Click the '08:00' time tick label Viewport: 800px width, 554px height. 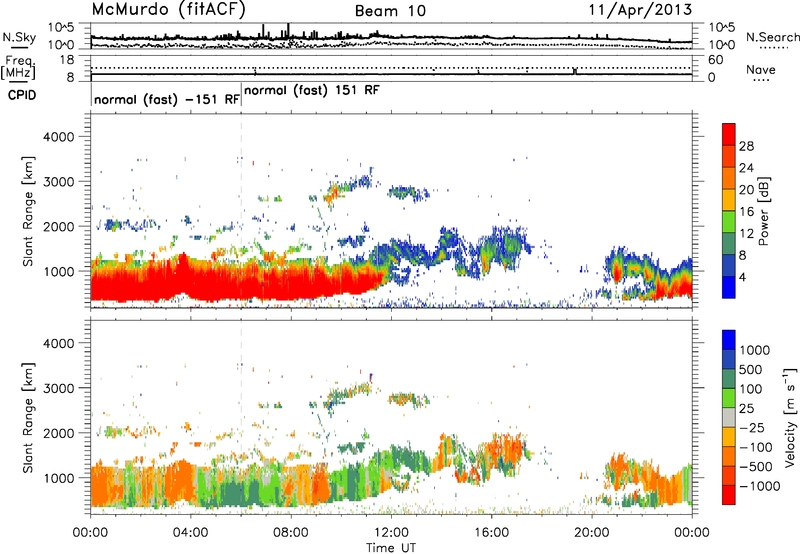291,533
